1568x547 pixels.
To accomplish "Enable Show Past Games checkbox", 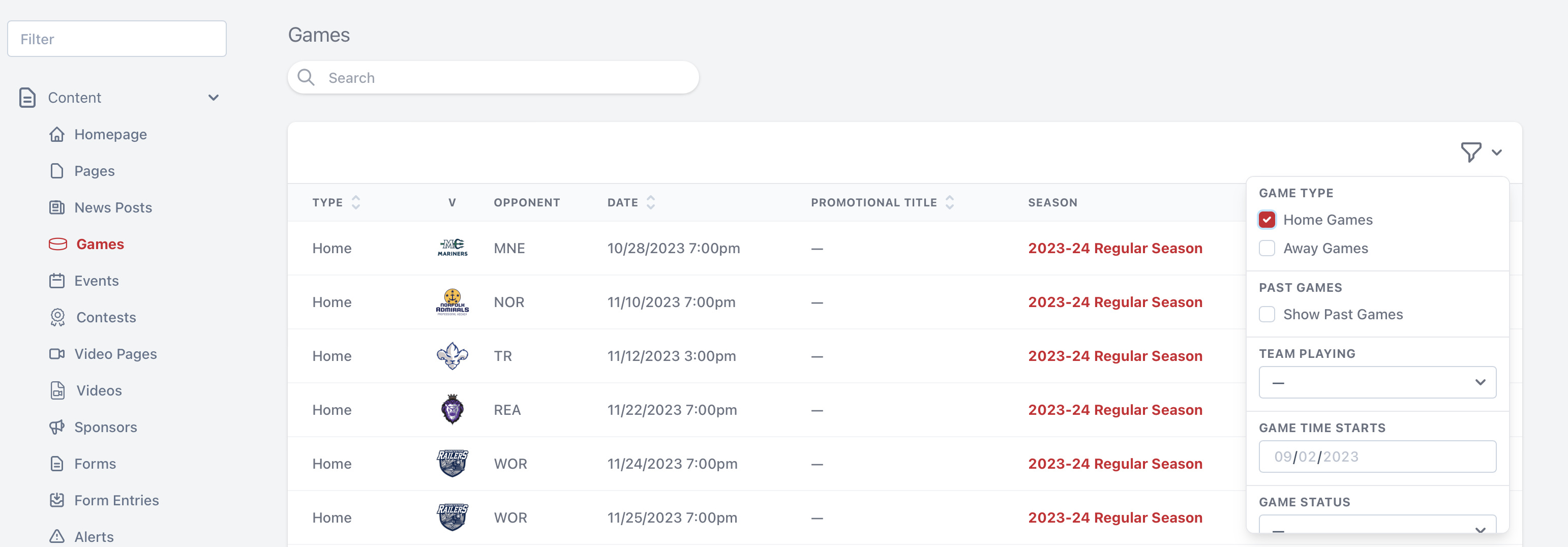I will point(1267,315).
